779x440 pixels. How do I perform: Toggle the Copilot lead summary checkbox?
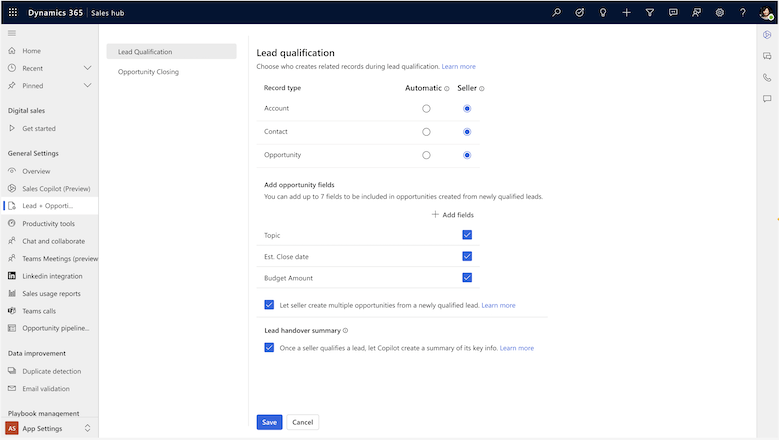tap(269, 348)
